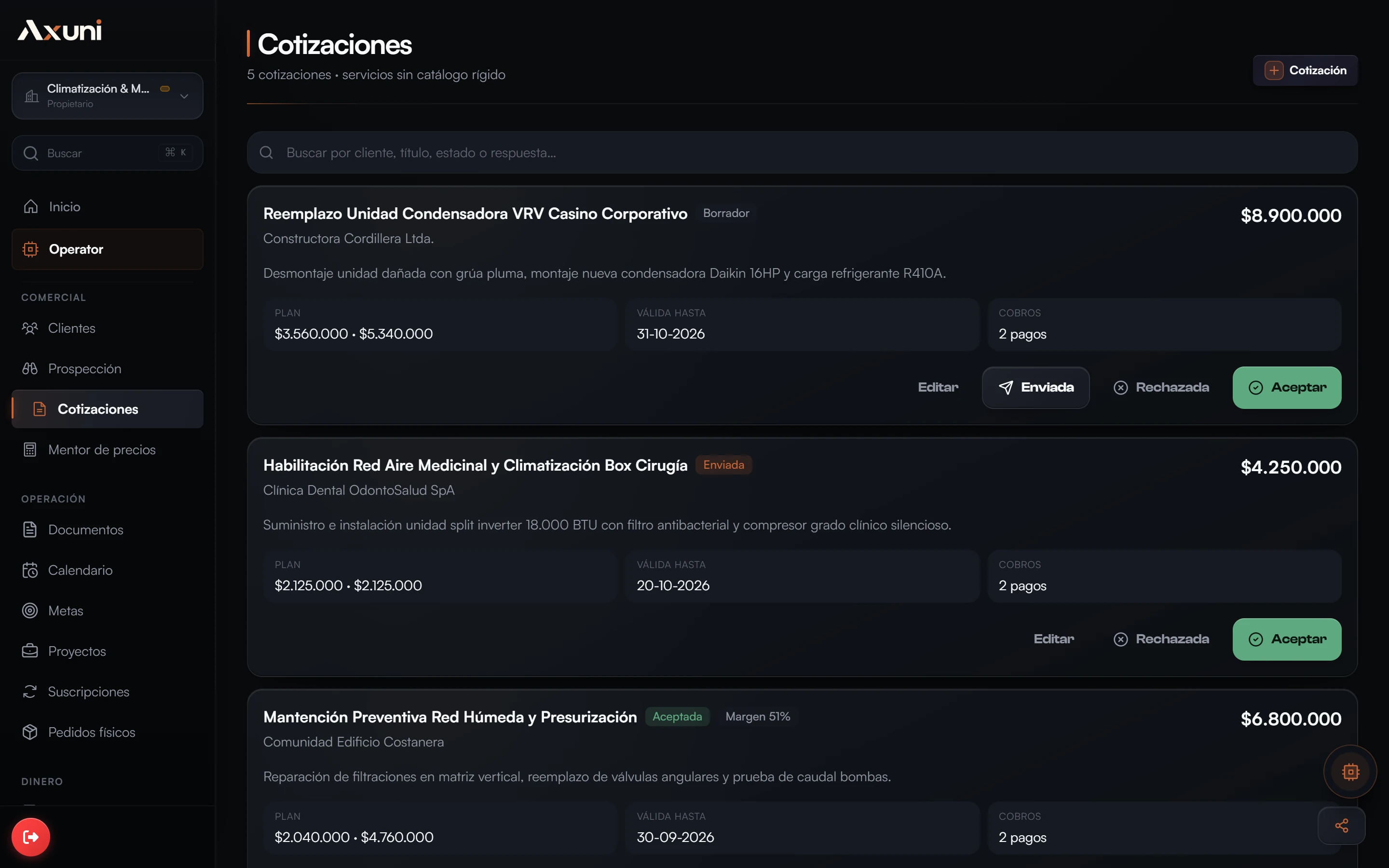Click the 20-10-2026 validity date
1389x868 pixels.
coord(673,585)
